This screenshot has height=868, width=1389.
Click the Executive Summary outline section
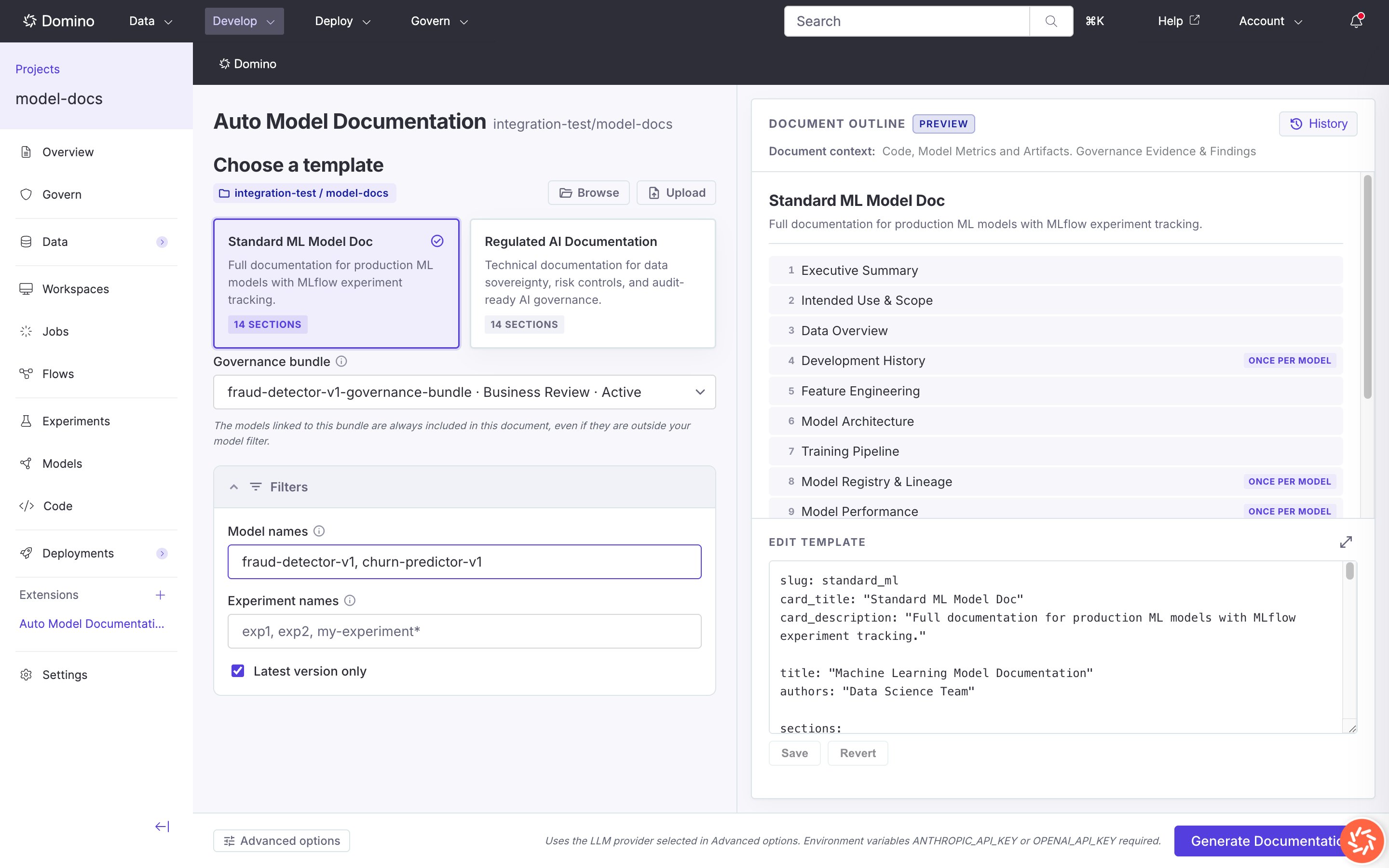pyautogui.click(x=1056, y=271)
